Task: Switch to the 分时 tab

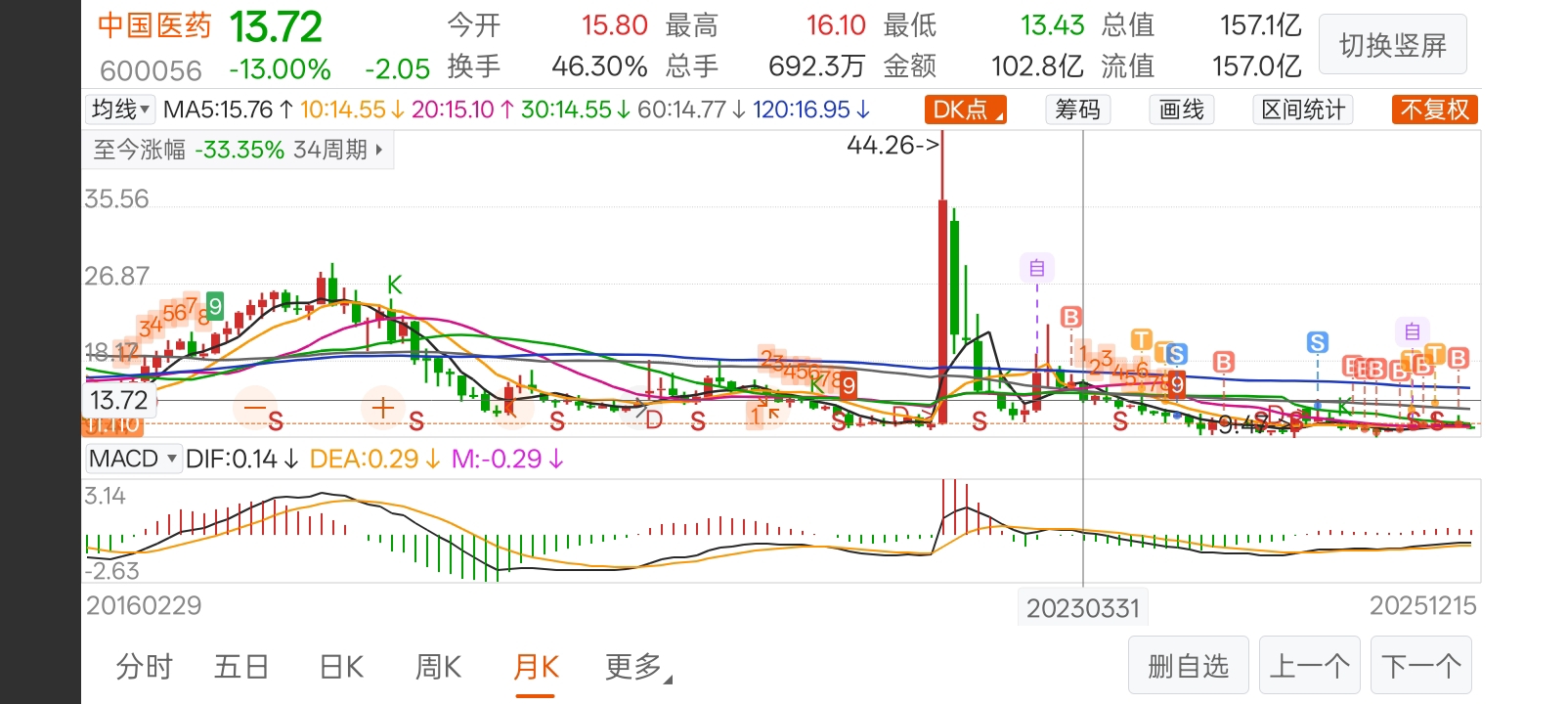Action: coord(144,667)
